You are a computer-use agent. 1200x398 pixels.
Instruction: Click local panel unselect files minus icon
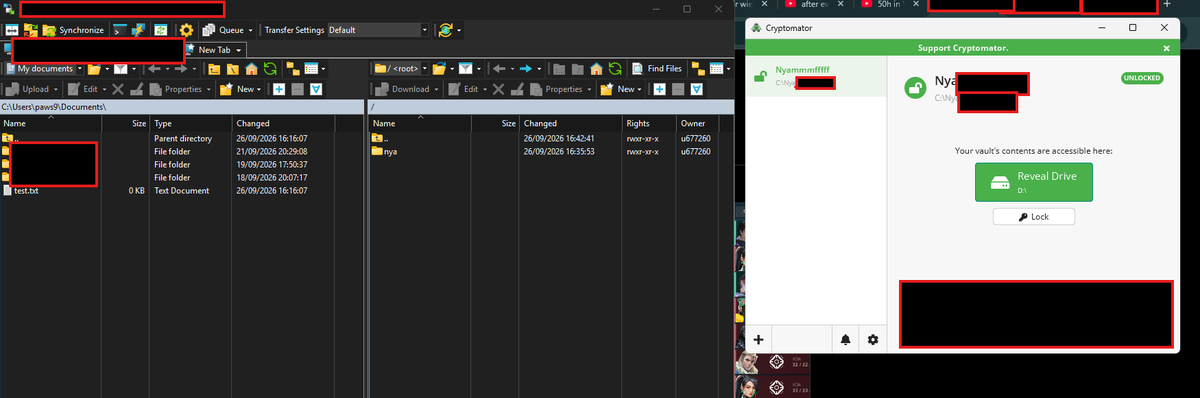[297, 89]
